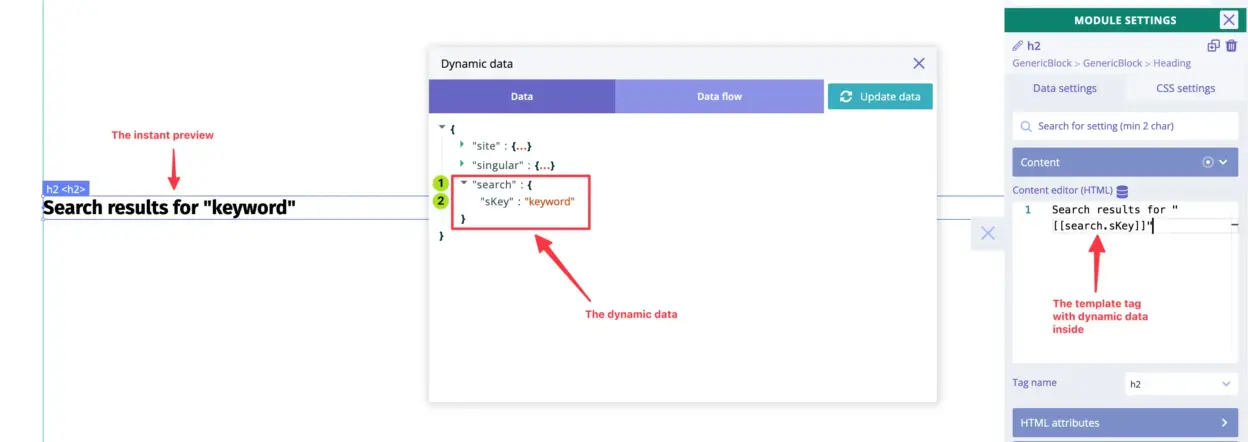Click the search magnifier icon in settings
The height and width of the screenshot is (442, 1248).
(1026, 127)
